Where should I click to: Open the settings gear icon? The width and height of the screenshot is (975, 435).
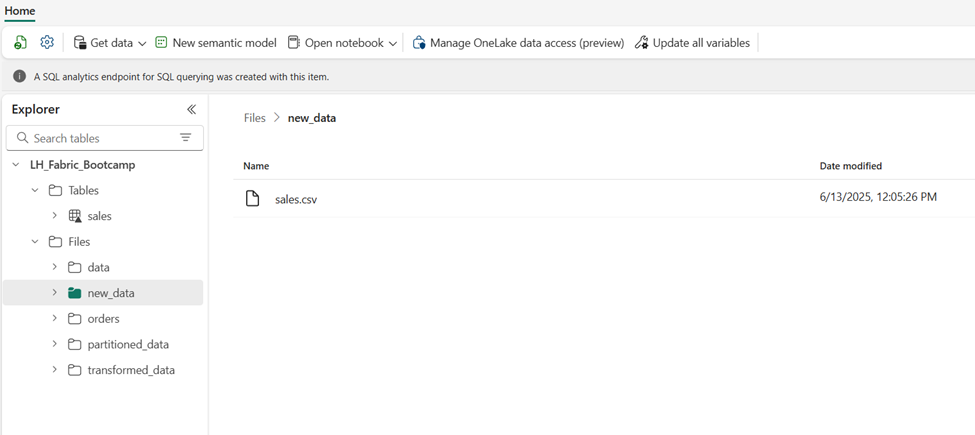(x=47, y=42)
